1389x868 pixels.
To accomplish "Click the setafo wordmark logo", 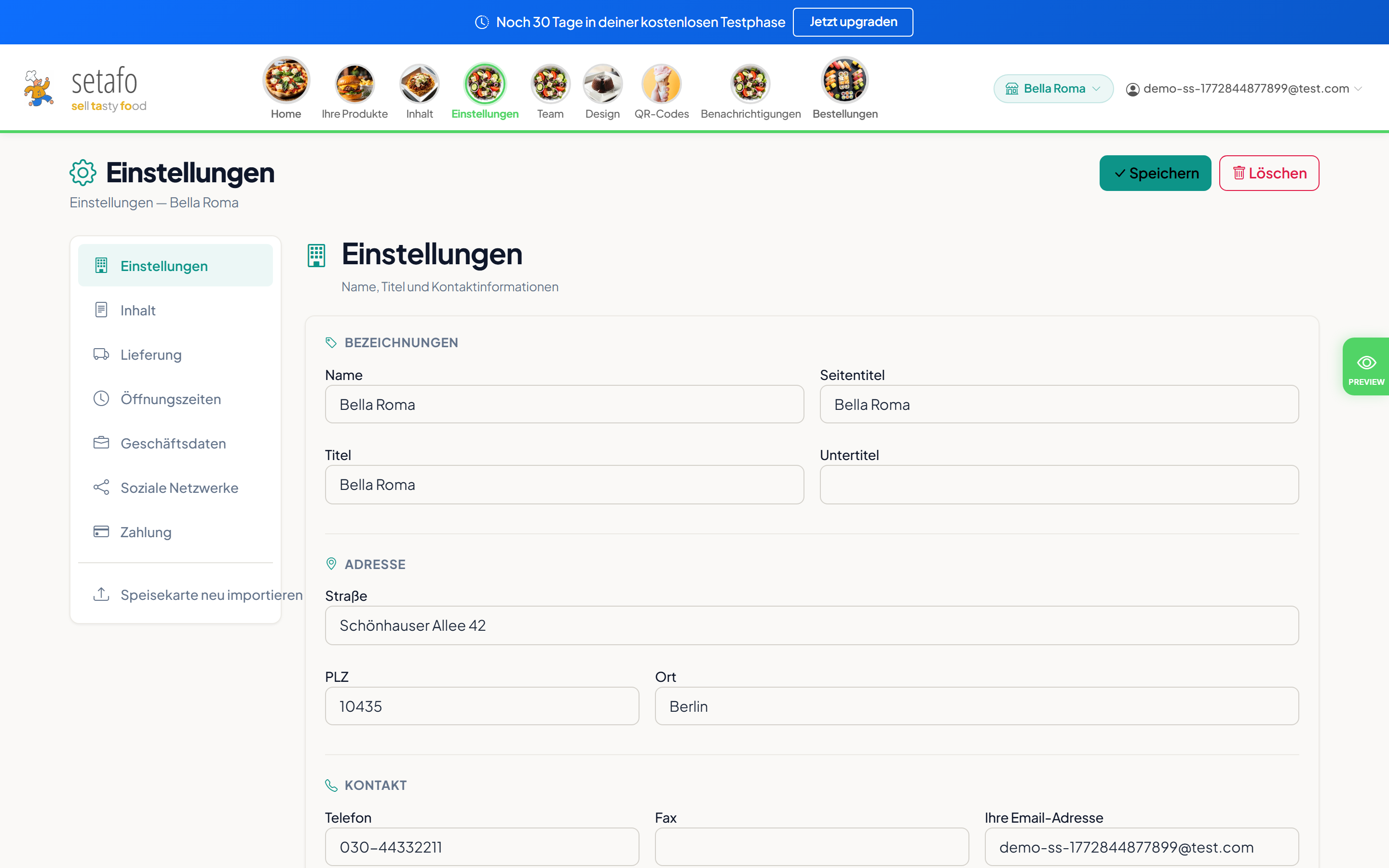I will click(x=109, y=88).
